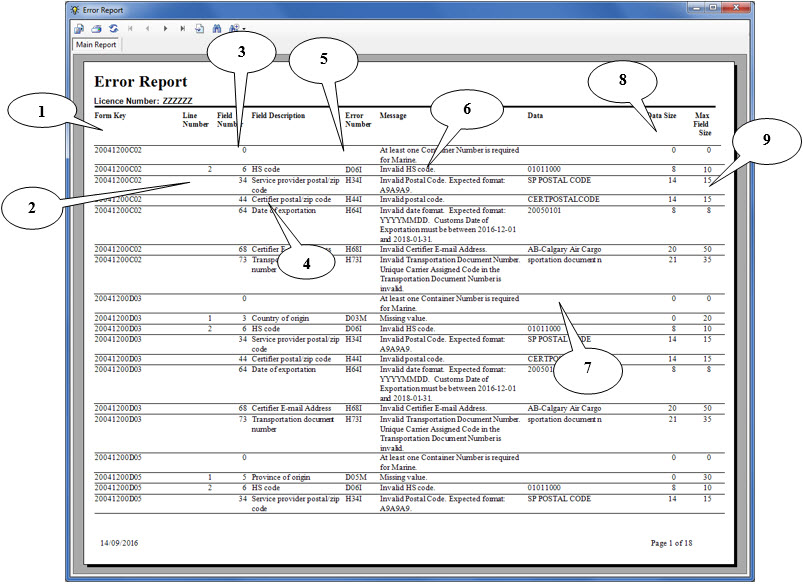This screenshot has height=584, width=803.
Task: Click 'SP POSTAL CODE' in the 20041200D05 row
Action: click(x=559, y=498)
